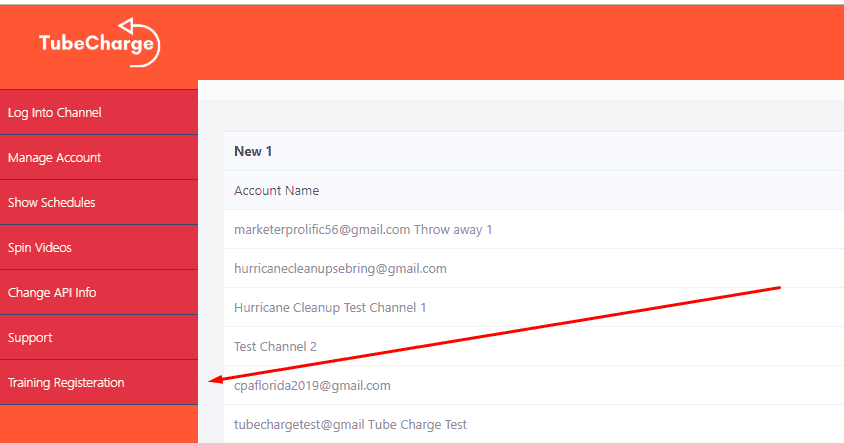Image resolution: width=844 pixels, height=443 pixels.
Task: Open the Show Schedules page
Action: coord(51,203)
